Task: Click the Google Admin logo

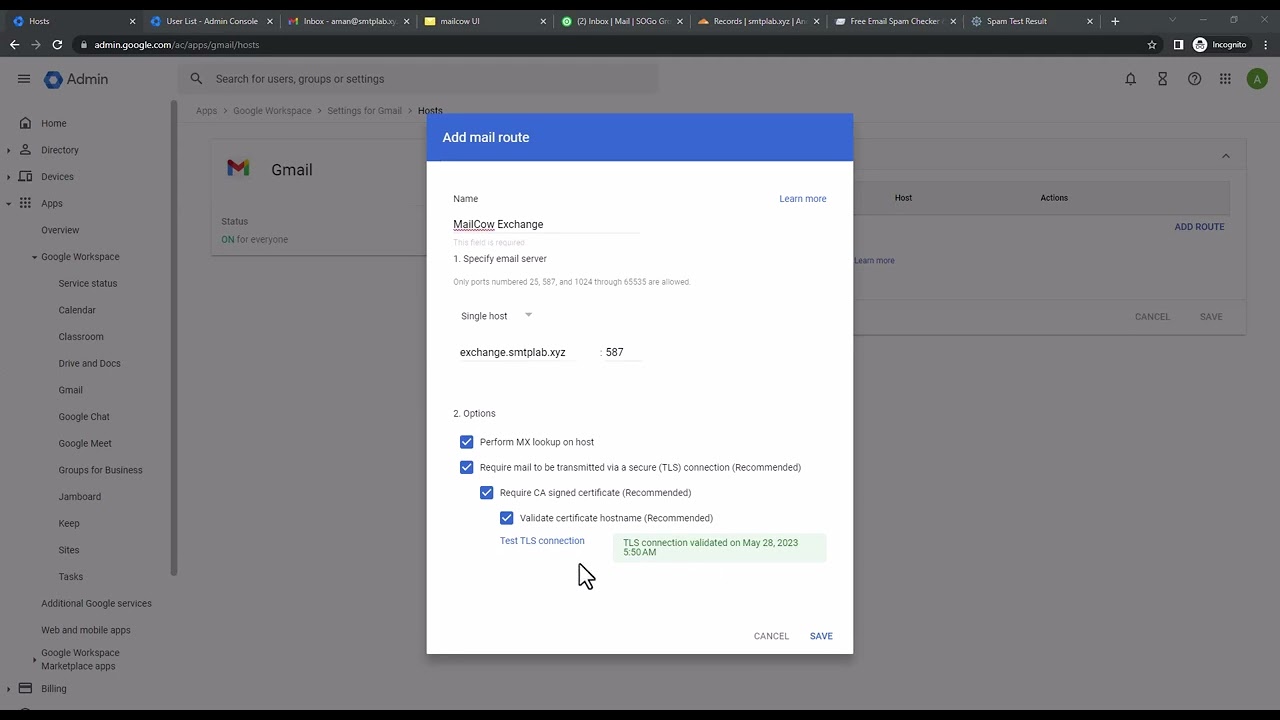Action: 76,79
